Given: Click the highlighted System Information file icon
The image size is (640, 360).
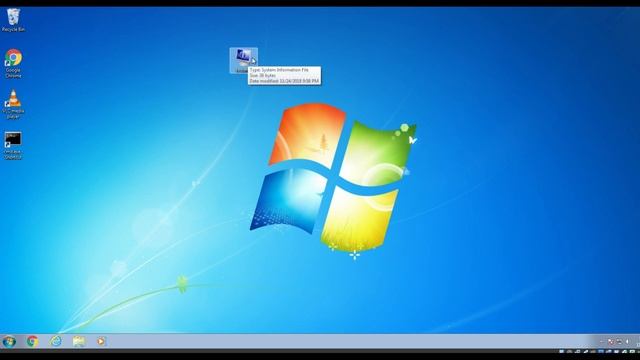Looking at the screenshot, I should pos(243,60).
